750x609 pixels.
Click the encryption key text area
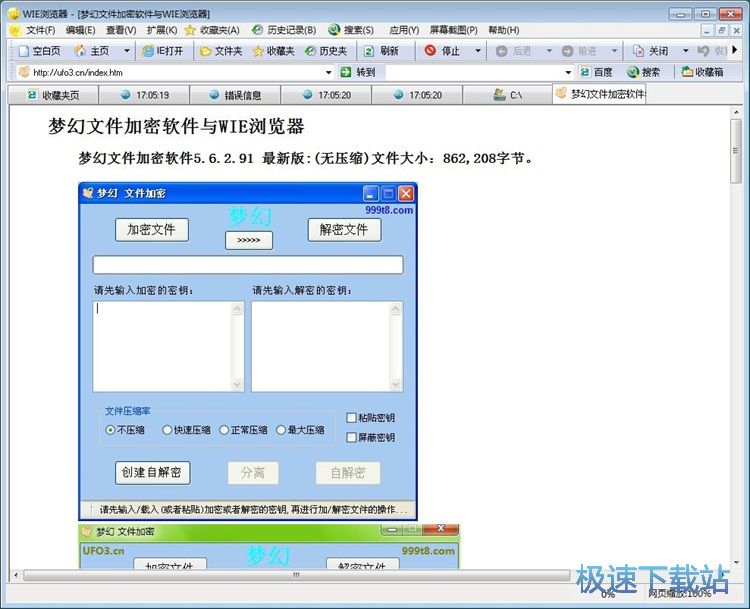pyautogui.click(x=168, y=346)
